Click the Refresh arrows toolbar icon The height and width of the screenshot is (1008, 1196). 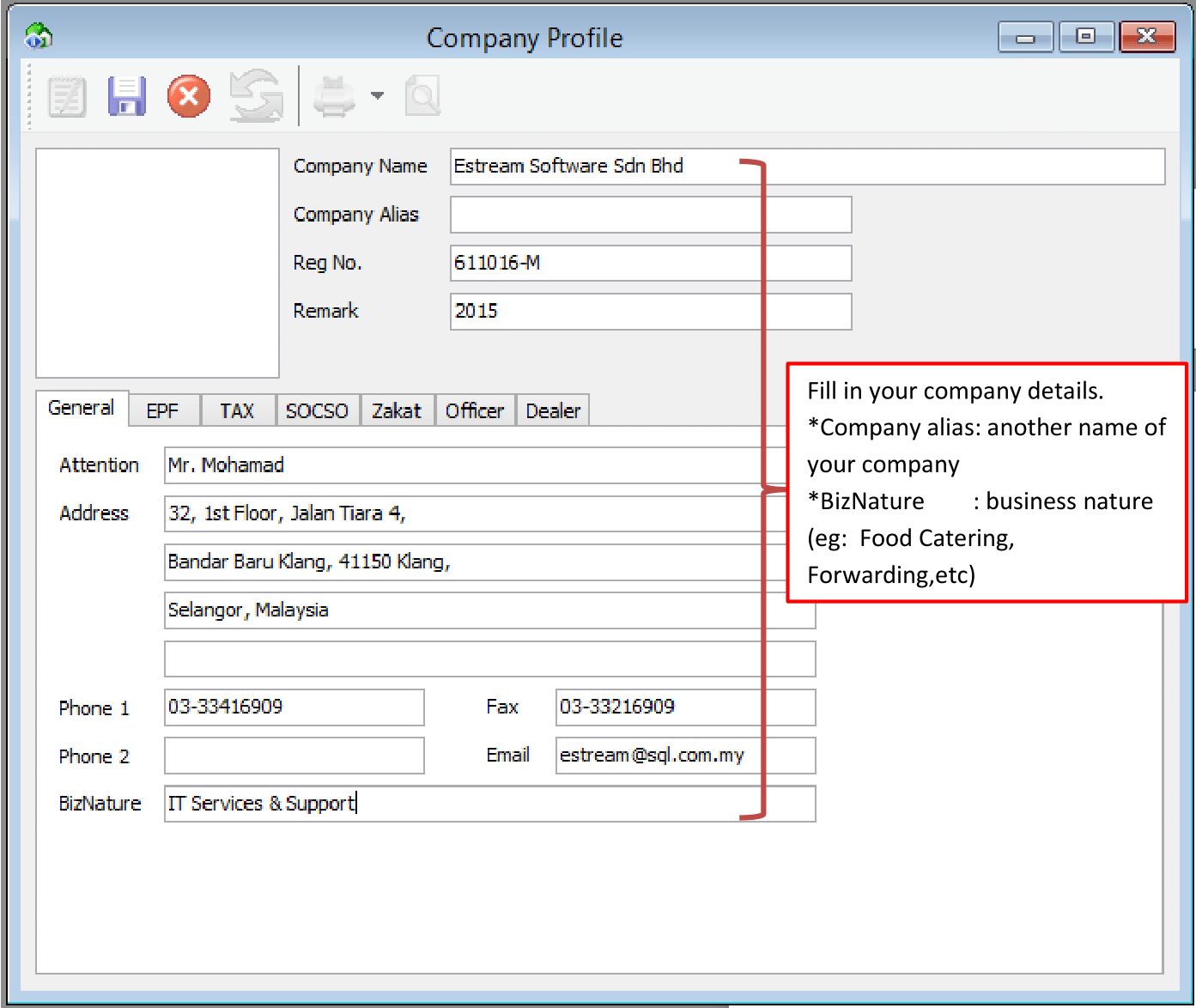pyautogui.click(x=256, y=96)
